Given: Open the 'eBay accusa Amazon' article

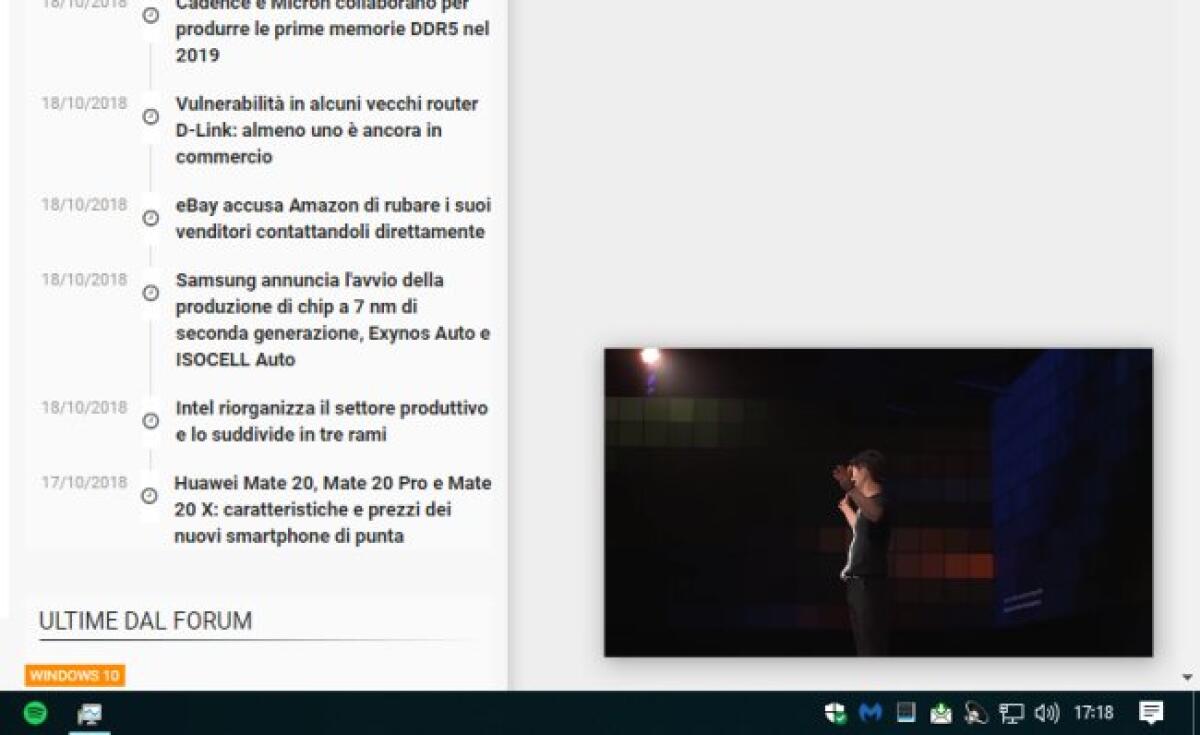Looking at the screenshot, I should coord(332,218).
